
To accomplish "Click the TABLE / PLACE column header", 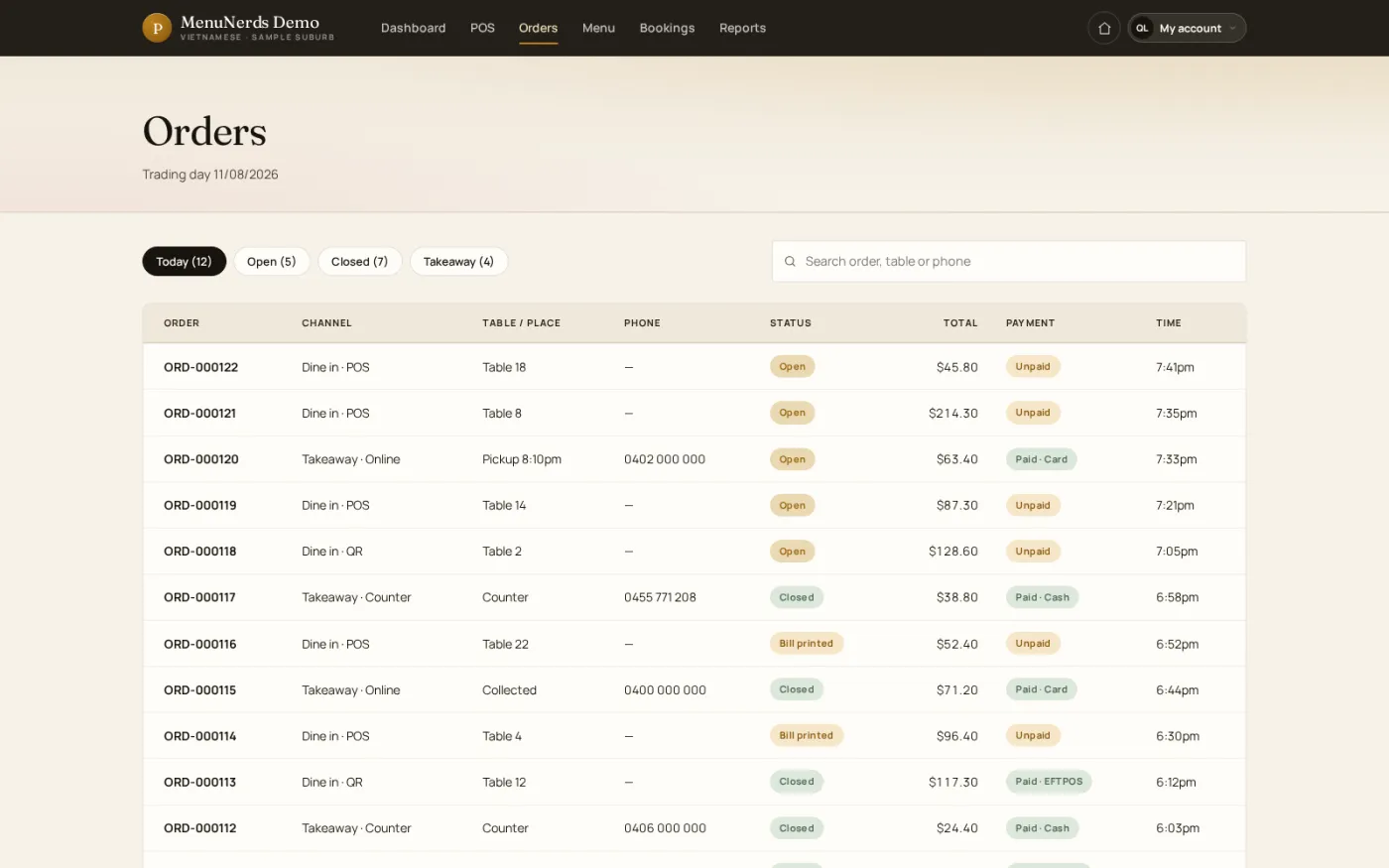I will [521, 323].
